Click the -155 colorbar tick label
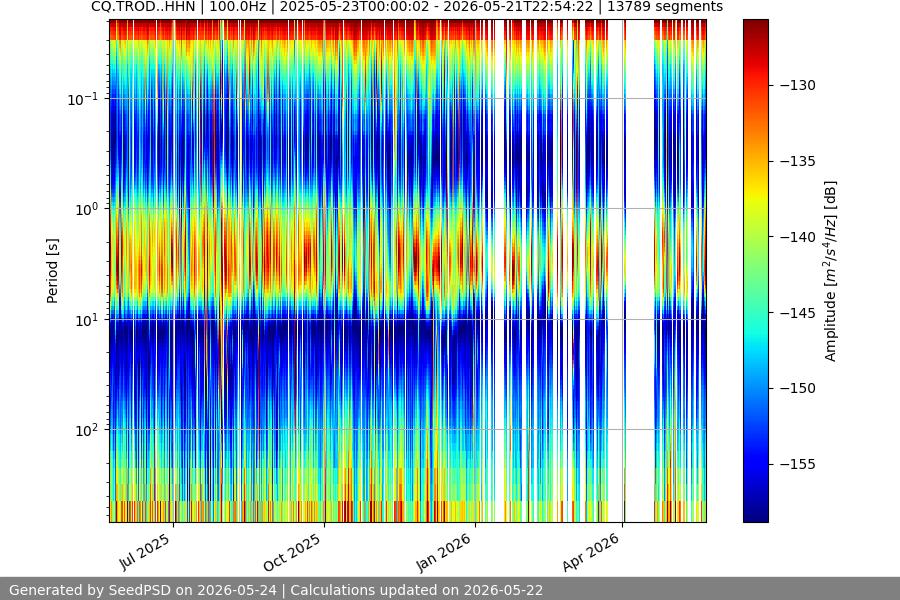The width and height of the screenshot is (900, 600). 798,464
